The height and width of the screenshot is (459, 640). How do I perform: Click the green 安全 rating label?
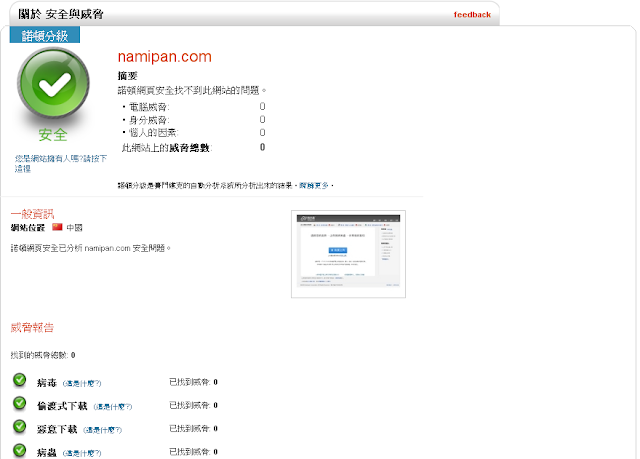[53, 135]
